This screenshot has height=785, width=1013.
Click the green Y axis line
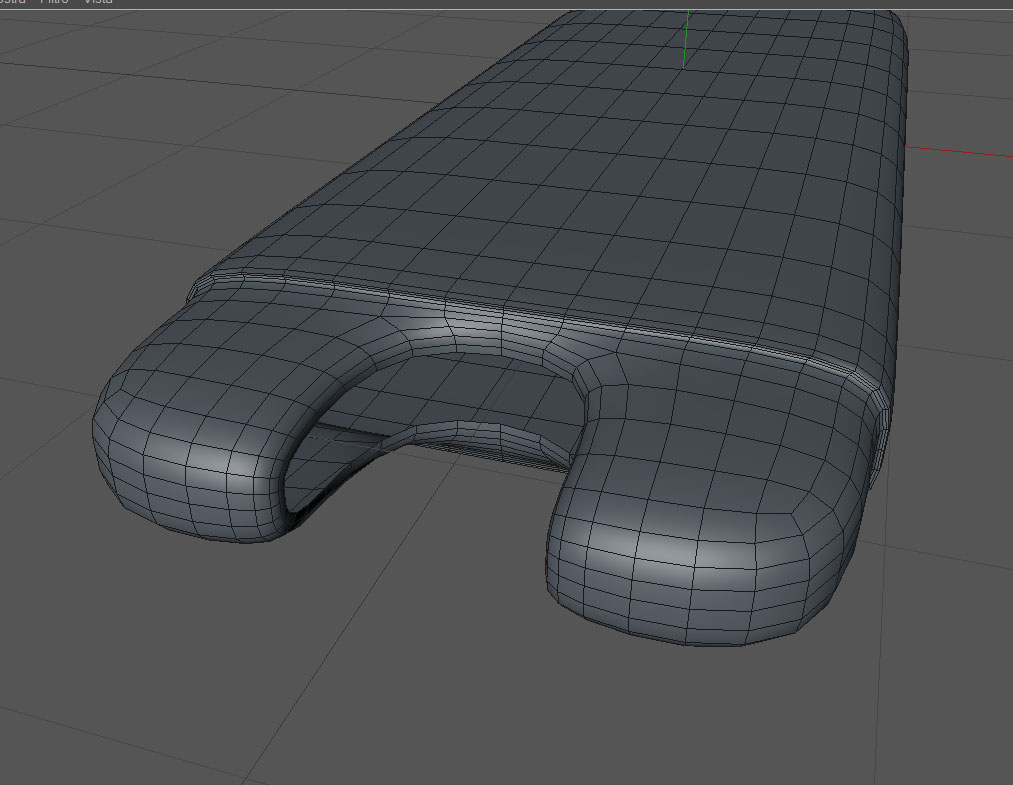tap(686, 39)
